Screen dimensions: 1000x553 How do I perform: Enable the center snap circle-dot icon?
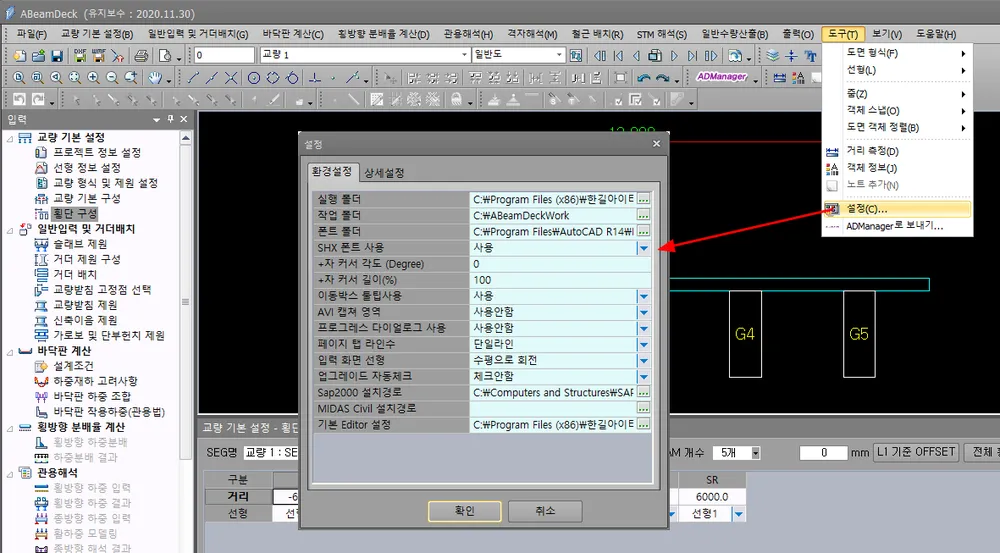point(254,78)
